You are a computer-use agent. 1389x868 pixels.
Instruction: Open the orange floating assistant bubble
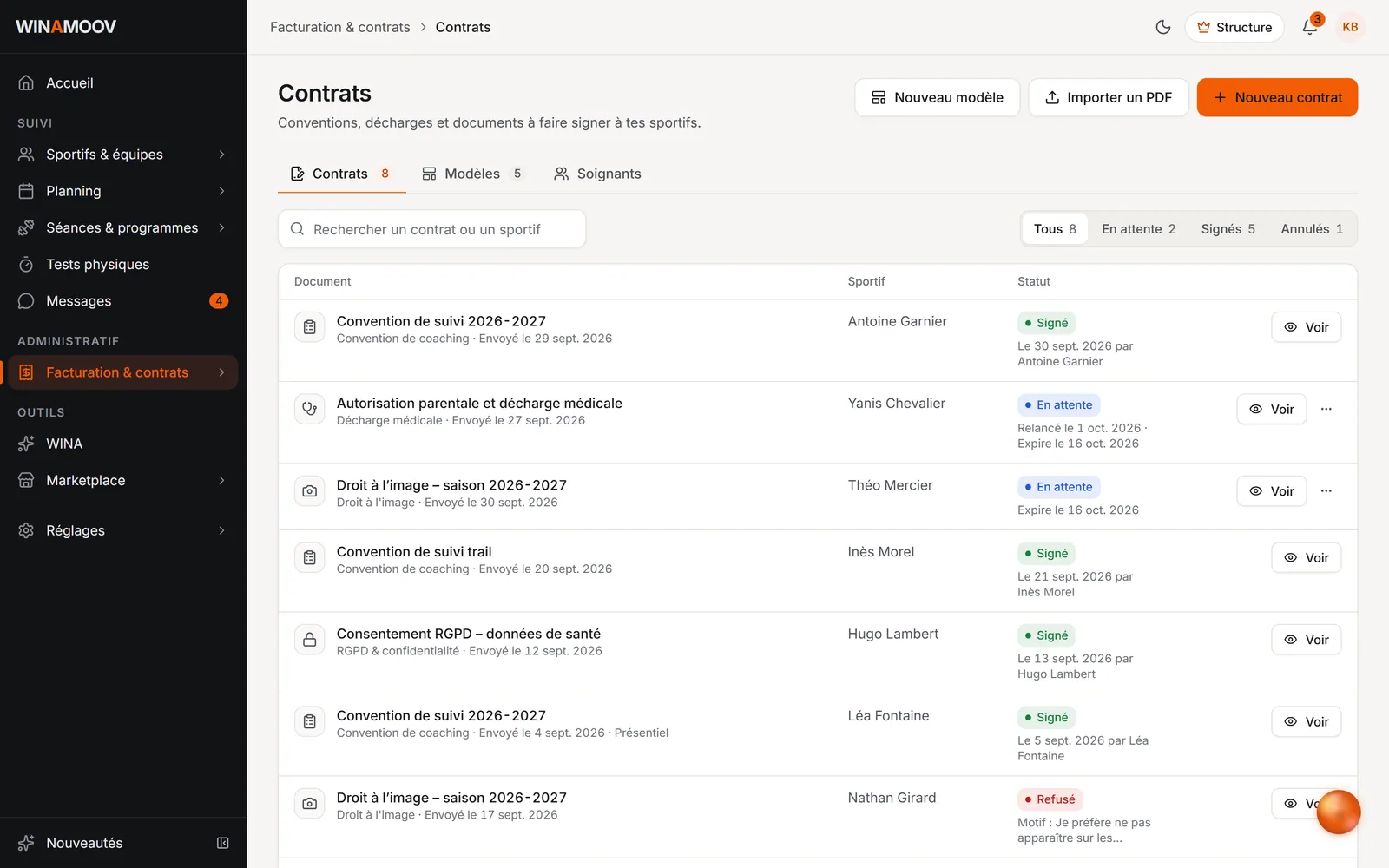[x=1338, y=812]
